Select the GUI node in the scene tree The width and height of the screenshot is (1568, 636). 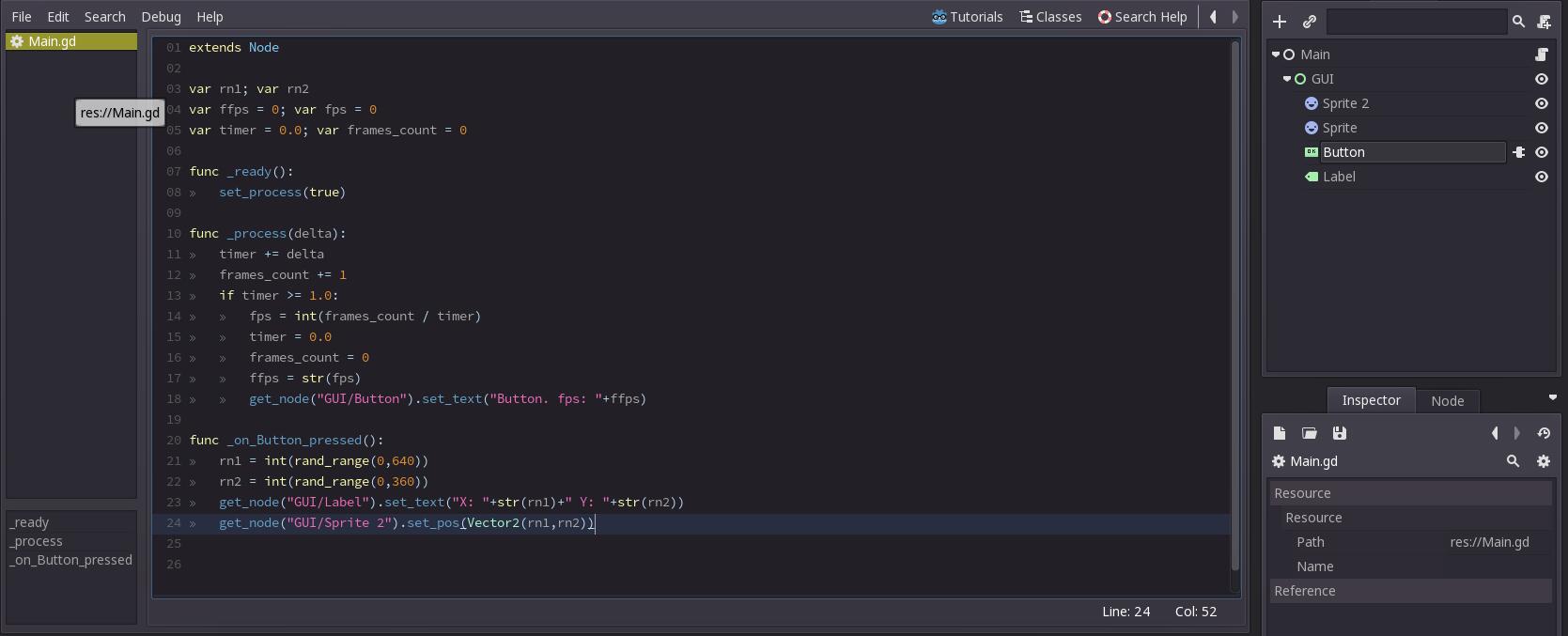(1322, 79)
